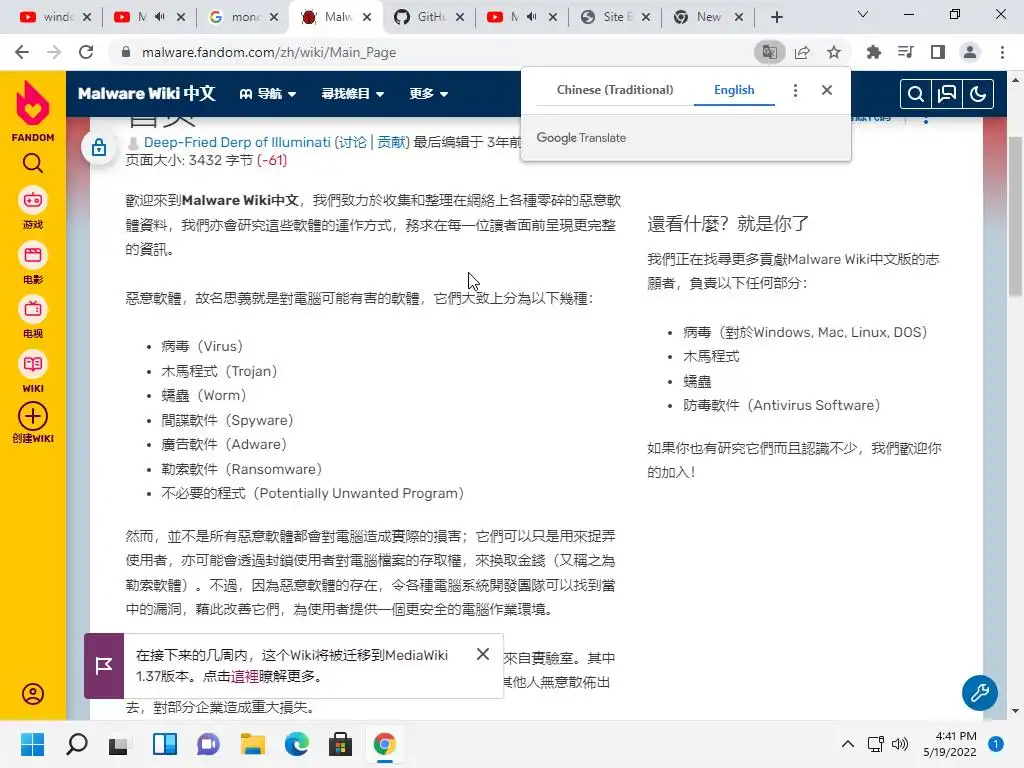The height and width of the screenshot is (768, 1024).
Task: Click the create wiki plus icon
Action: [x=33, y=417]
